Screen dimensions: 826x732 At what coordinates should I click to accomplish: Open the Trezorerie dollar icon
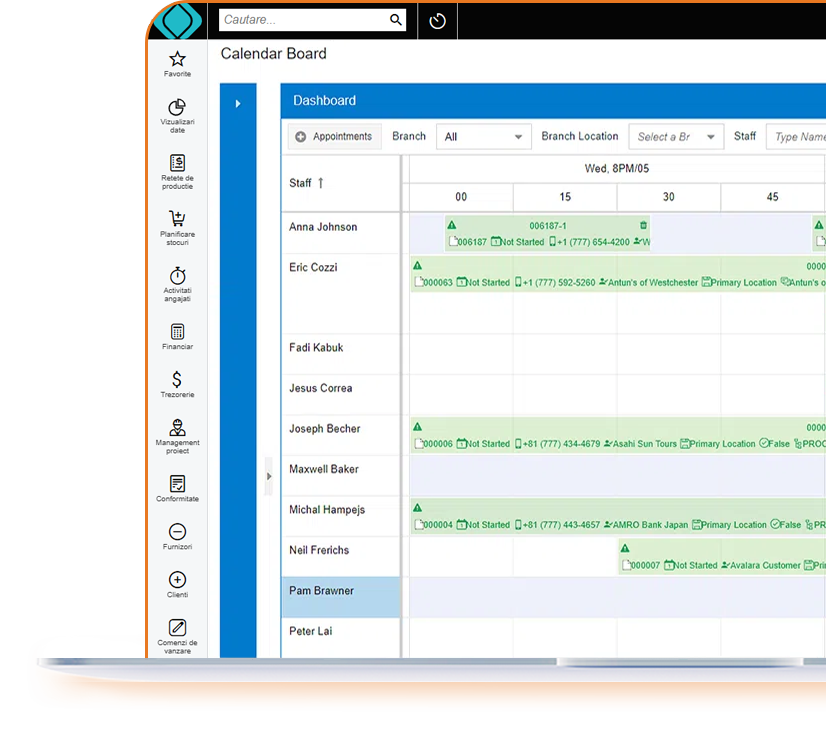click(177, 379)
